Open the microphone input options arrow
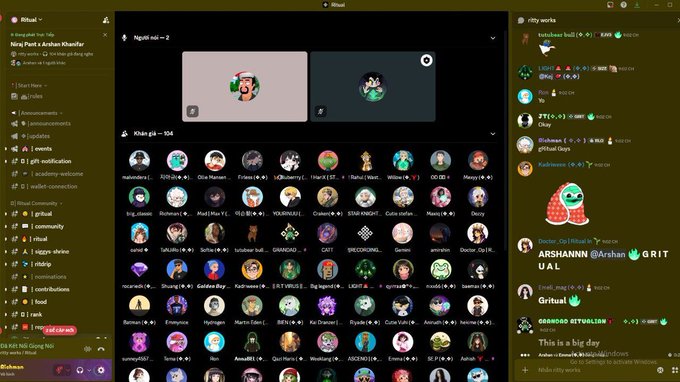 68,370
